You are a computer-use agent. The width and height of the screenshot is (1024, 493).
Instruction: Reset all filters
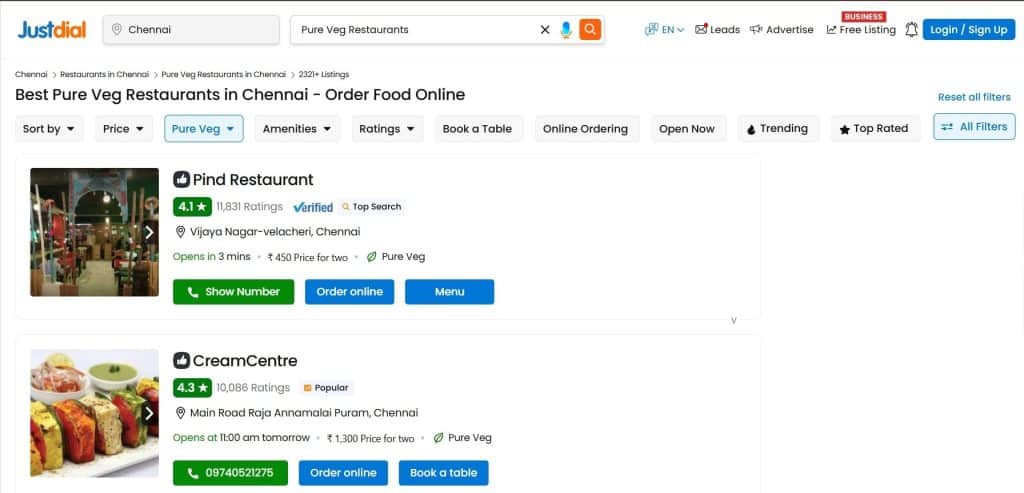click(x=974, y=97)
